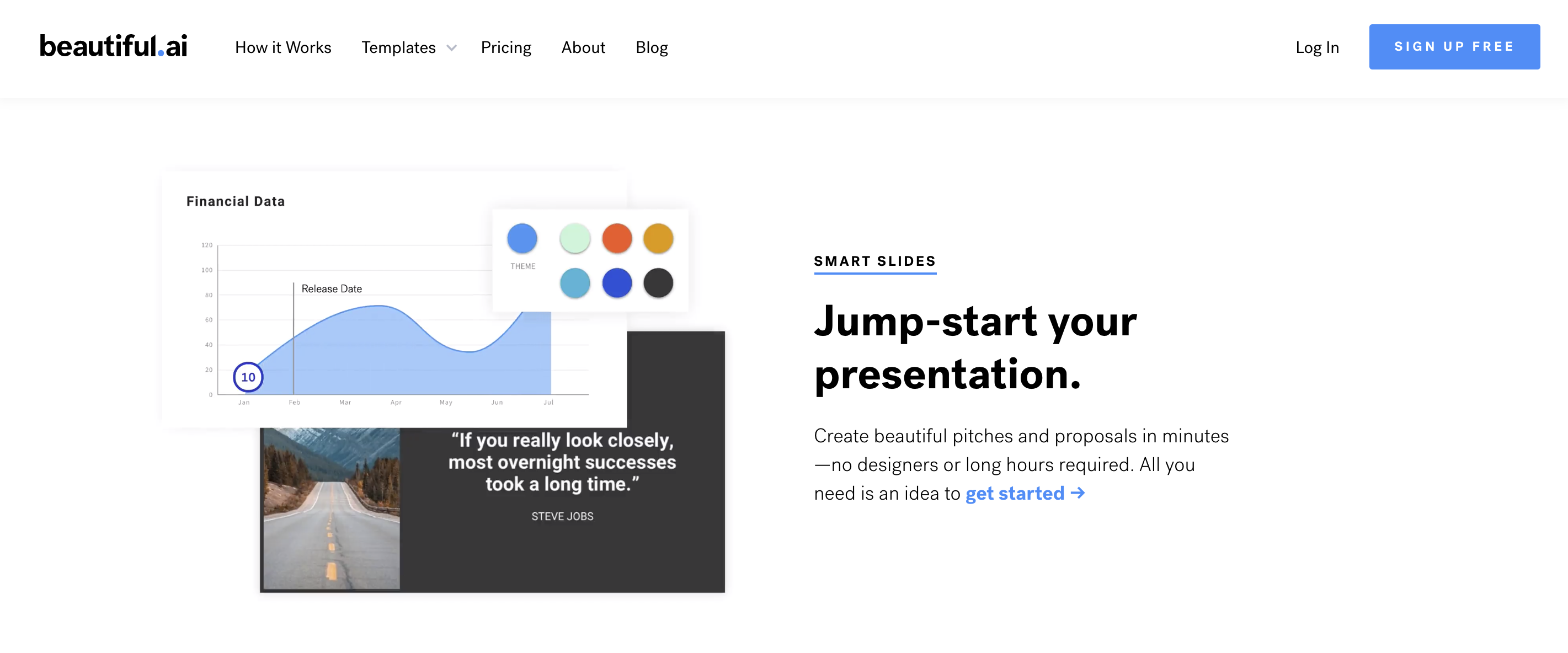Click the SIGN UP FREE button
1568x653 pixels.
[1454, 47]
